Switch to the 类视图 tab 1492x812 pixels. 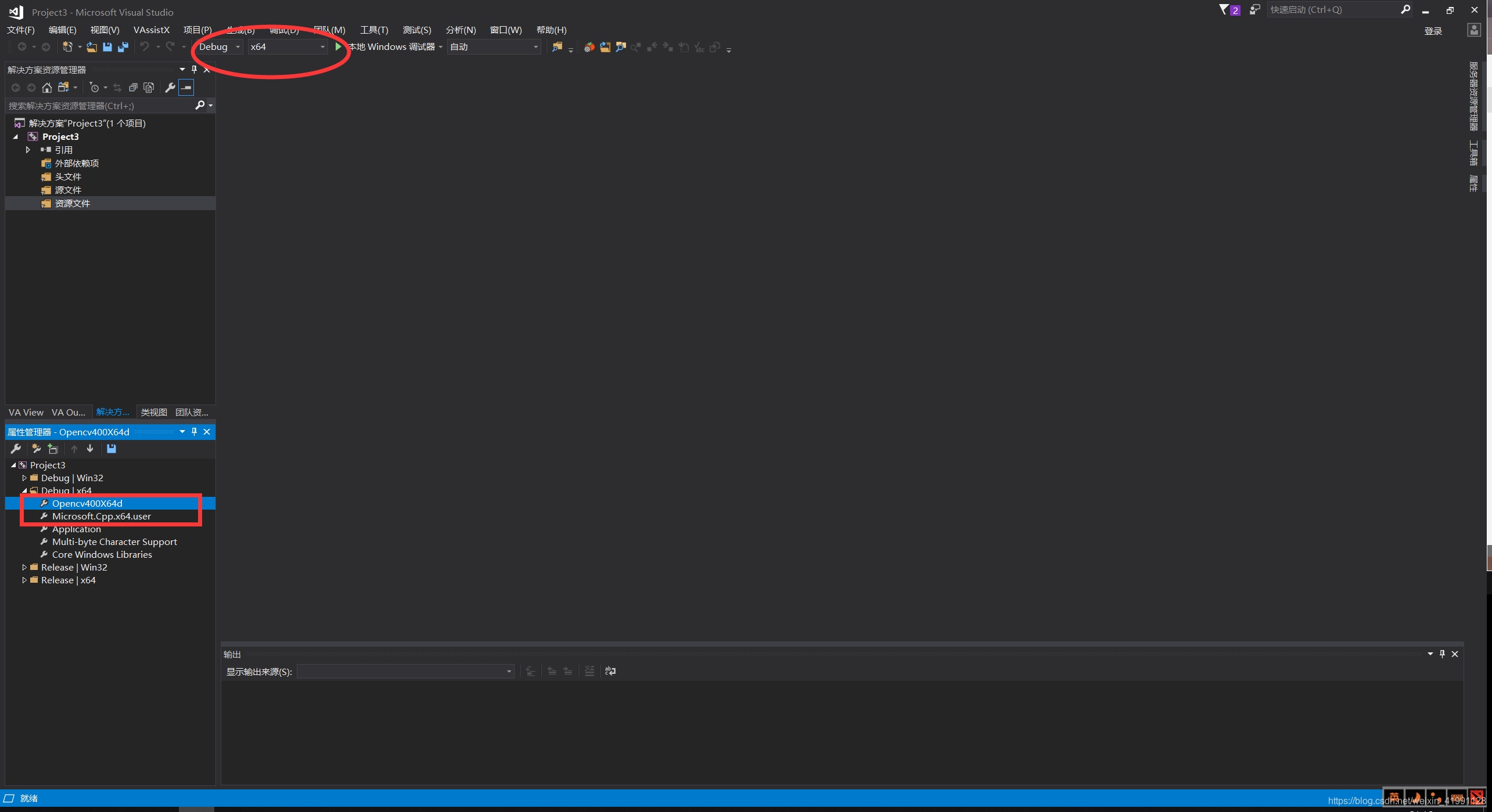pos(154,412)
